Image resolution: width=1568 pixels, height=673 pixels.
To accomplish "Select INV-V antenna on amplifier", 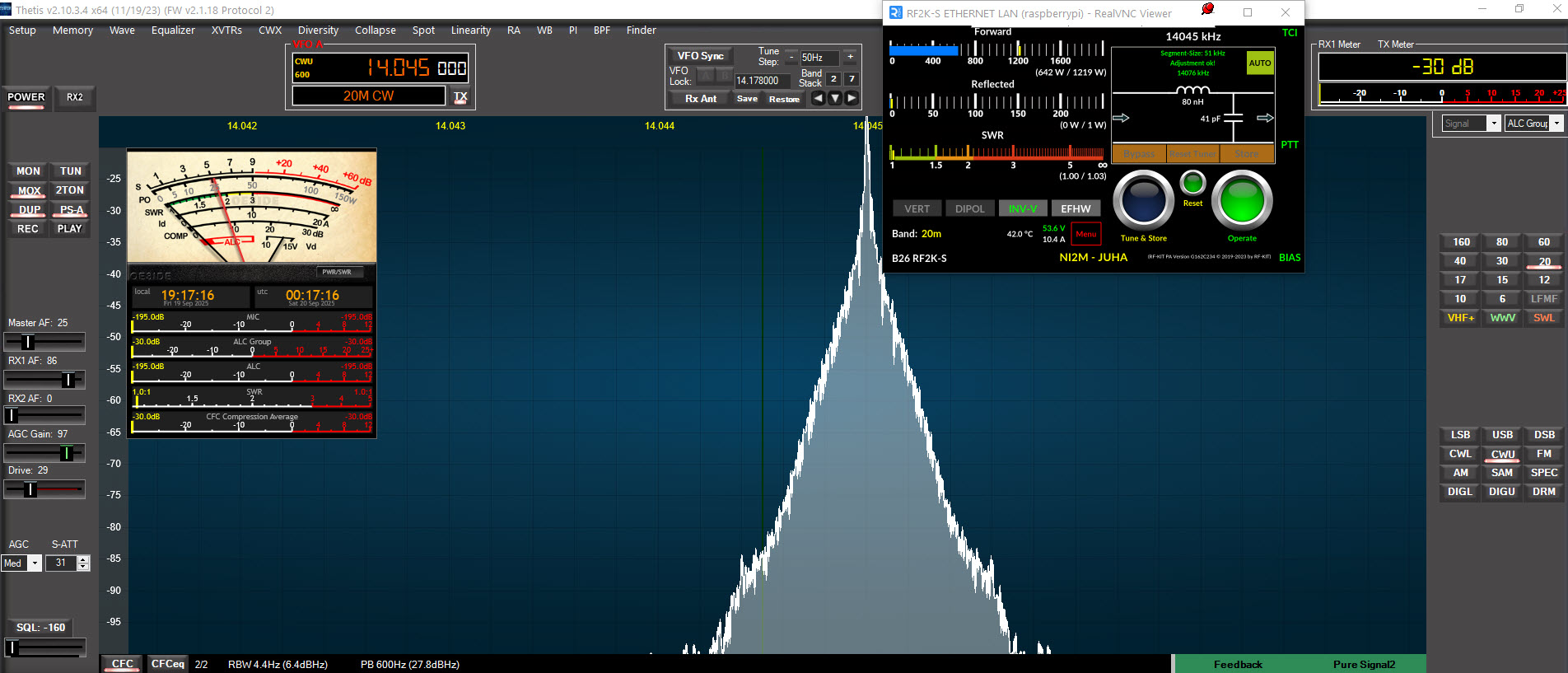I will click(x=1023, y=209).
